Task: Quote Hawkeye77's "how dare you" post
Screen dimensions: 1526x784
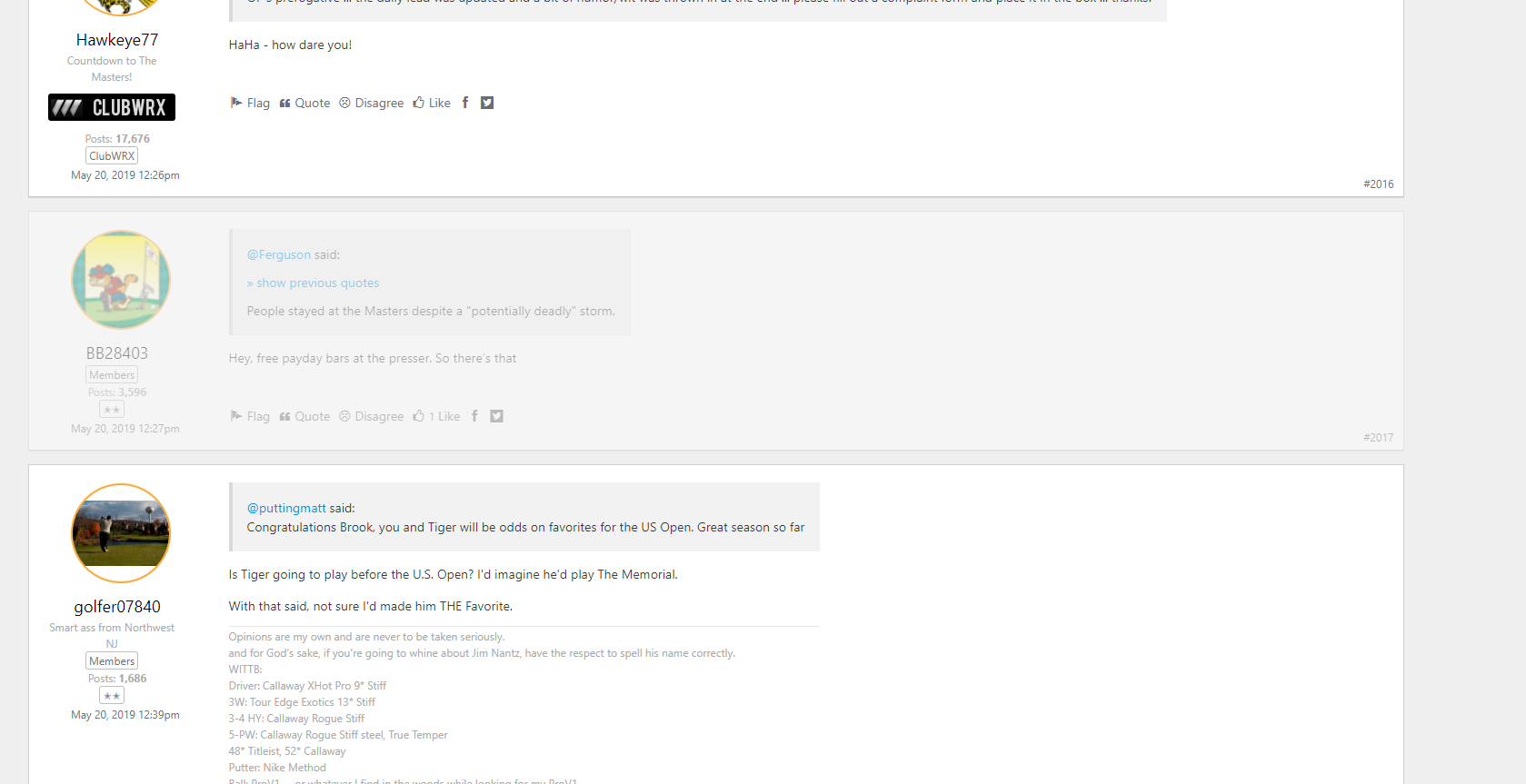Action: 304,103
